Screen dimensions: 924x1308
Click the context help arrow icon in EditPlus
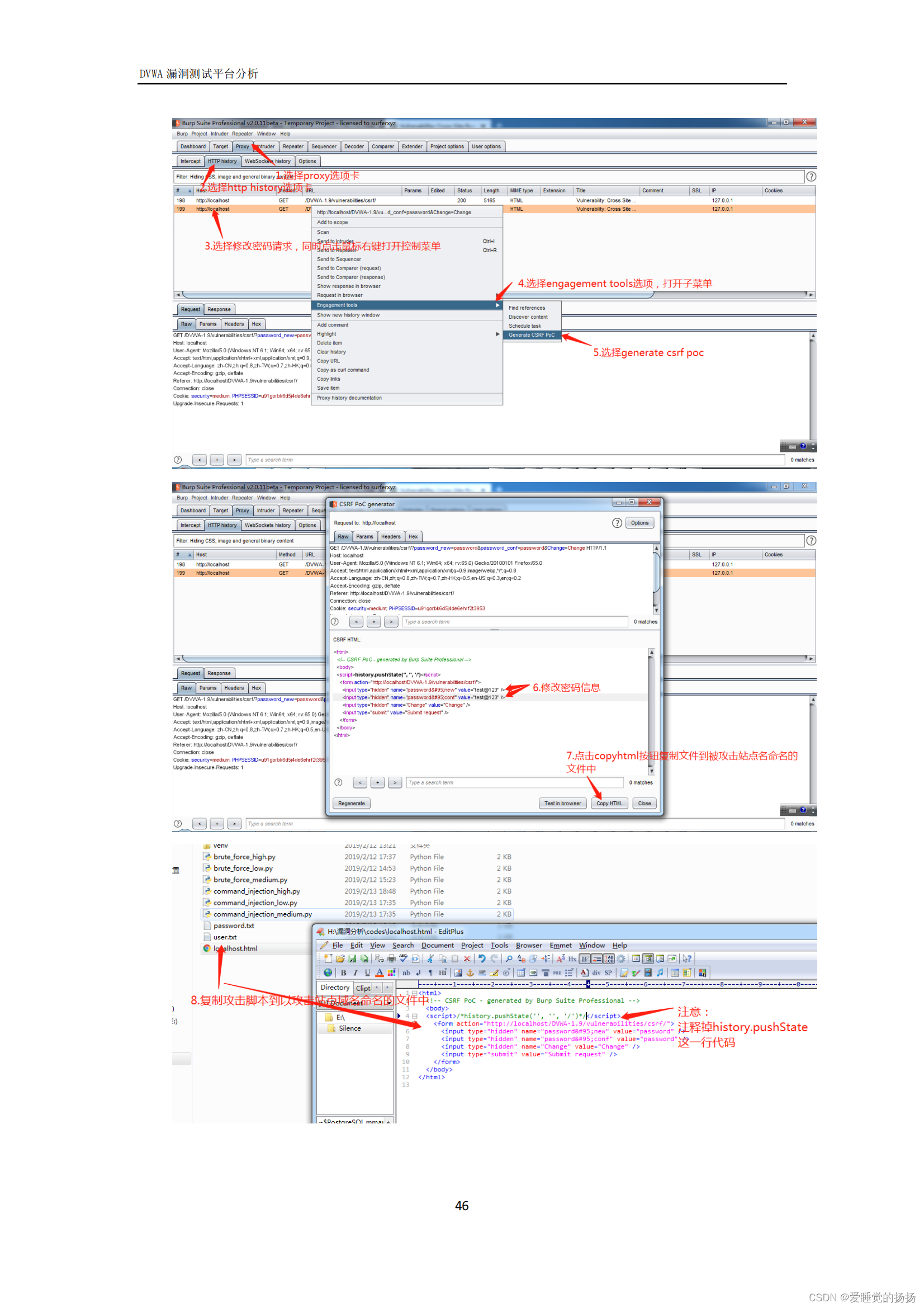click(x=687, y=959)
